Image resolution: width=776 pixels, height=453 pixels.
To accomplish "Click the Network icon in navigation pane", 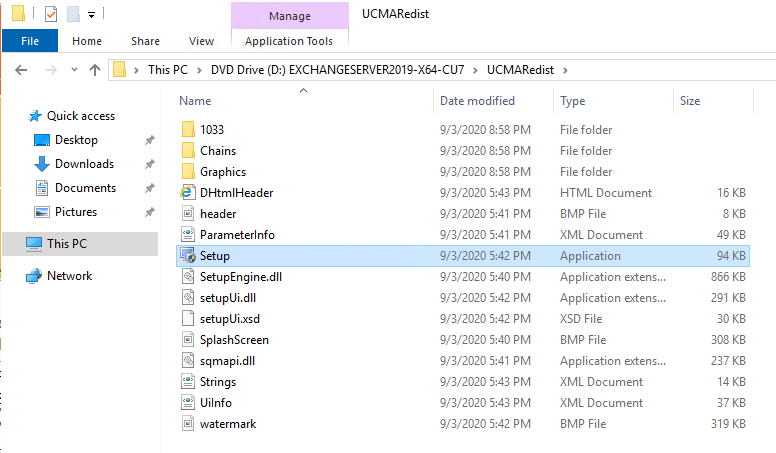I will 34,276.
